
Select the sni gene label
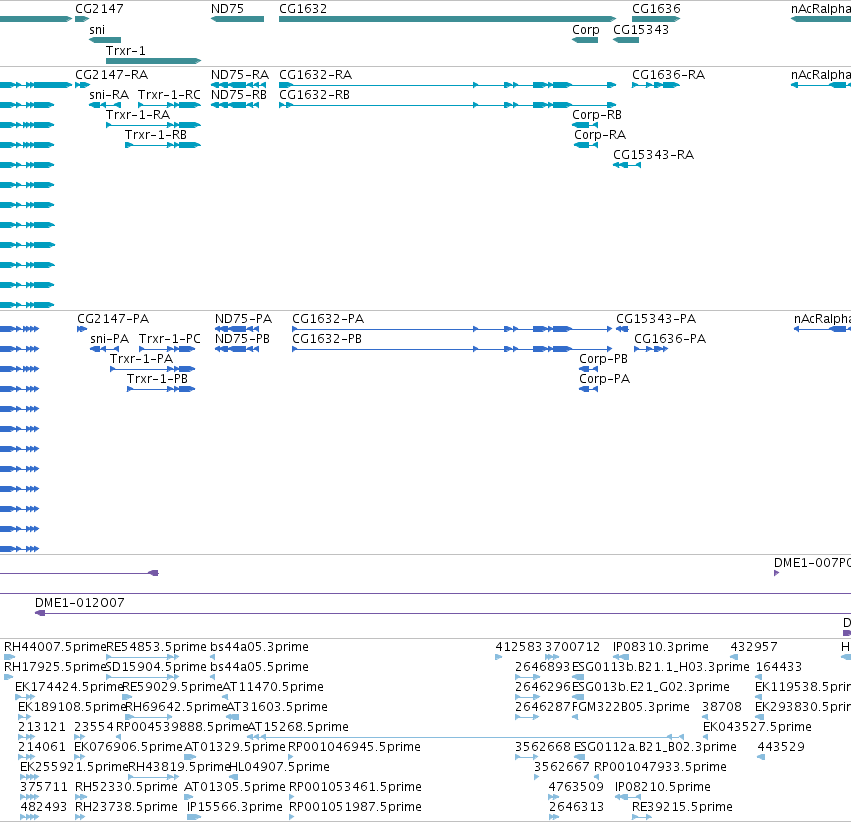[97, 30]
